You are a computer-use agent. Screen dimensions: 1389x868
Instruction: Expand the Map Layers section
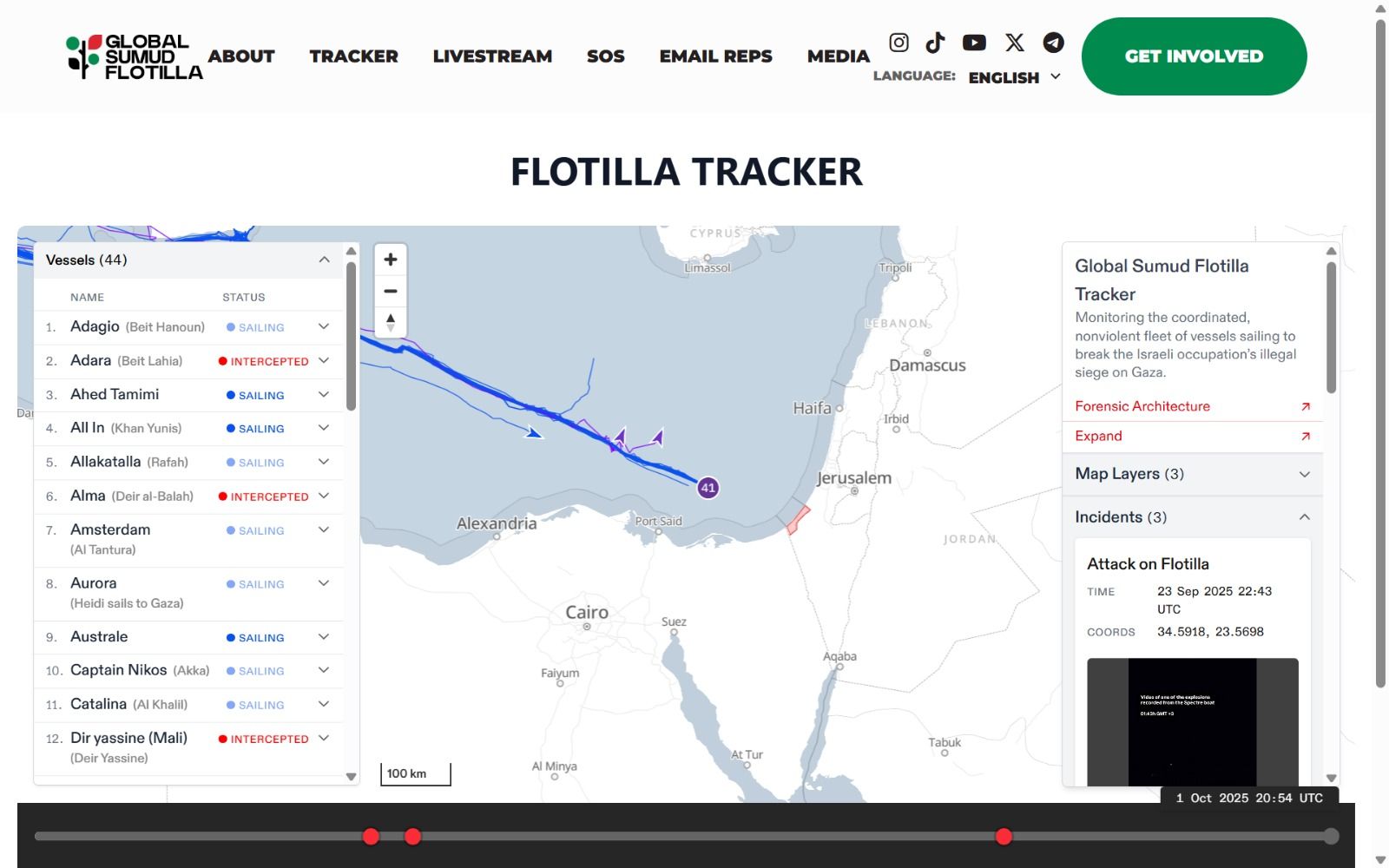[x=1303, y=474]
